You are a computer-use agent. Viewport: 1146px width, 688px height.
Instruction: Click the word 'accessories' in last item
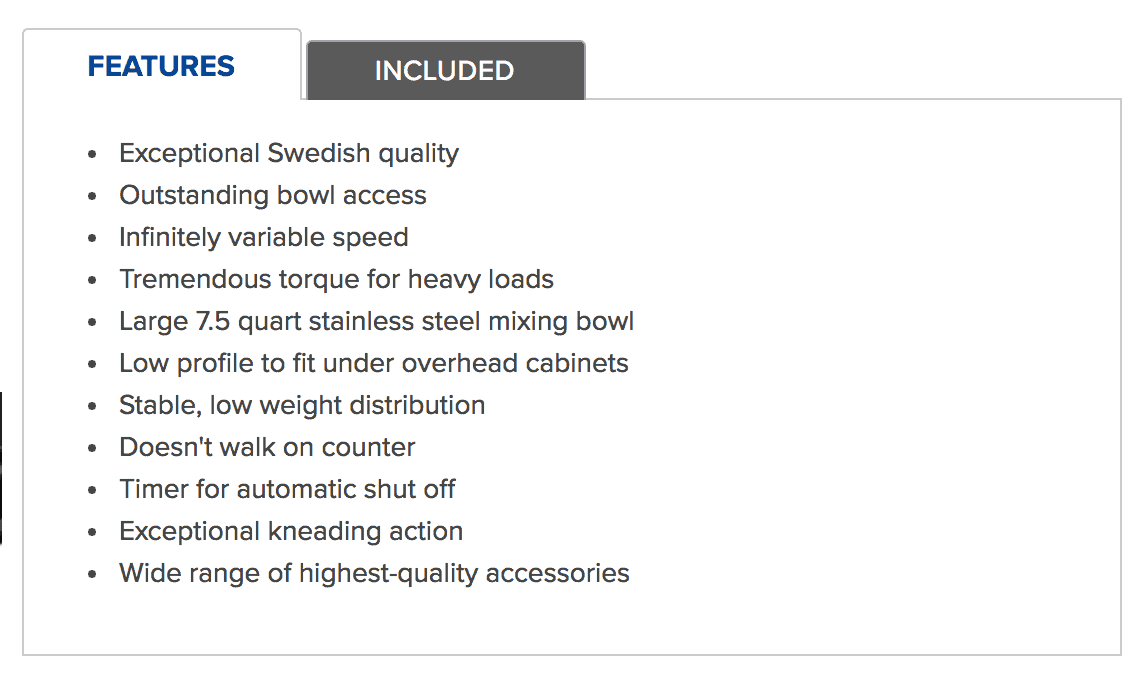[557, 574]
